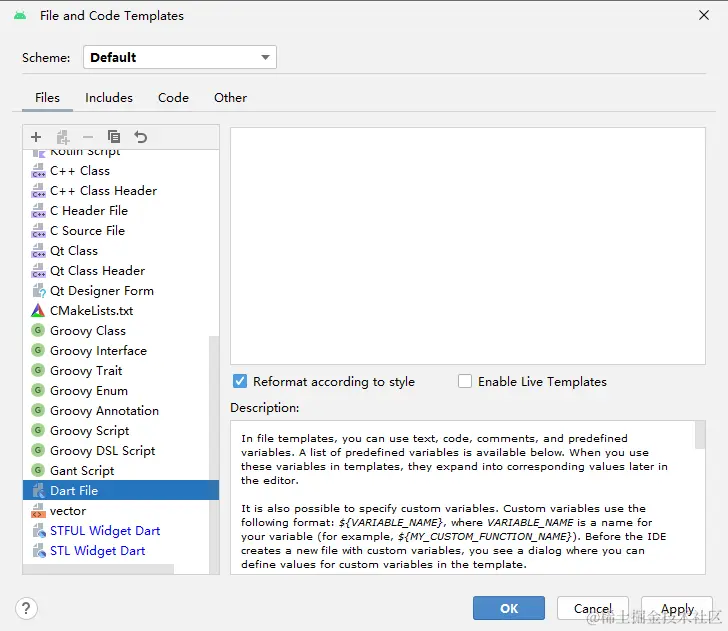This screenshot has width=728, height=631.
Task: Click the CMakeLists.txt triangle icon
Action: click(38, 311)
